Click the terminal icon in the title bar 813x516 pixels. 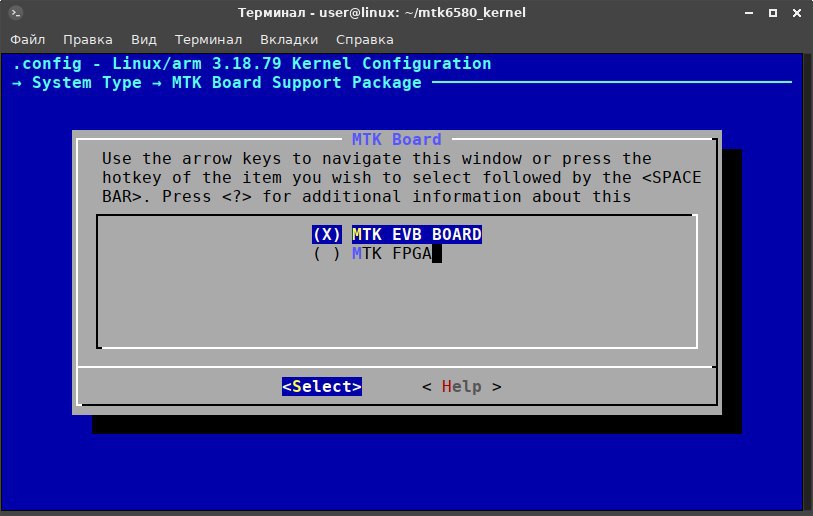pos(16,12)
